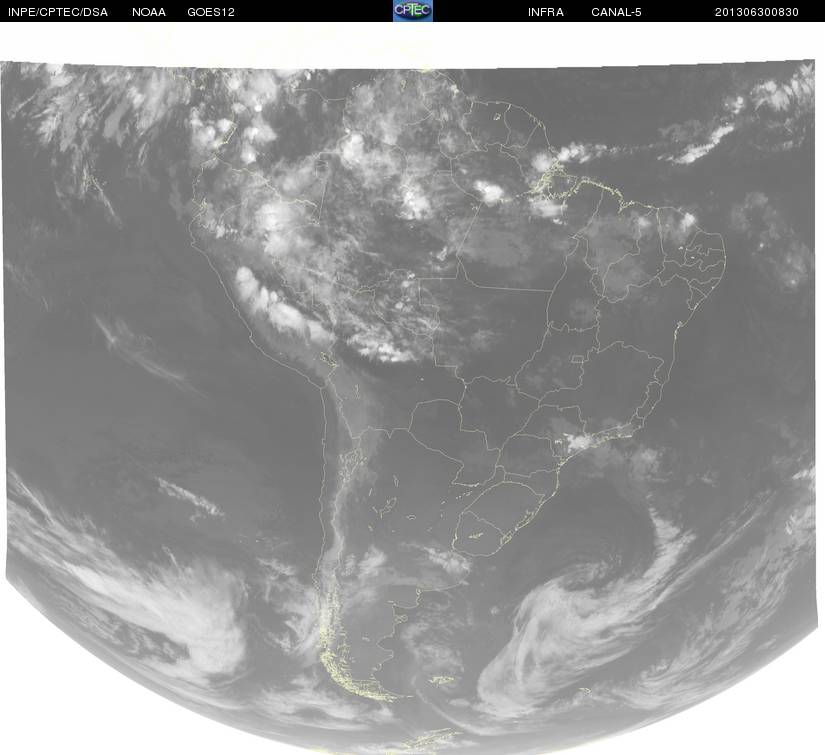Select the NOAA label in header
Image resolution: width=825 pixels, height=755 pixels.
[149, 12]
